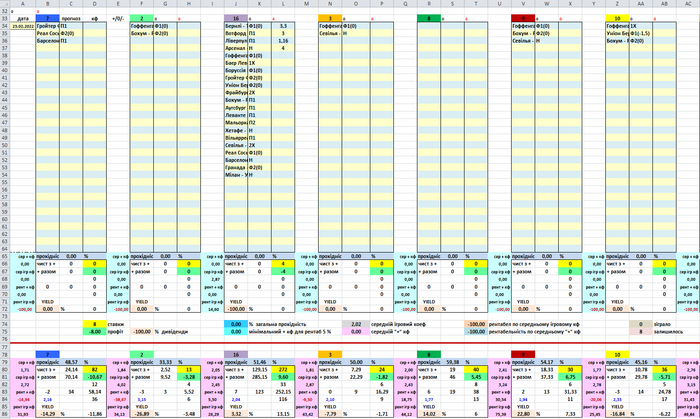Select yellow '8' cell beside ставки
Viewport: 700px width, 419px height.
[x=95, y=324]
